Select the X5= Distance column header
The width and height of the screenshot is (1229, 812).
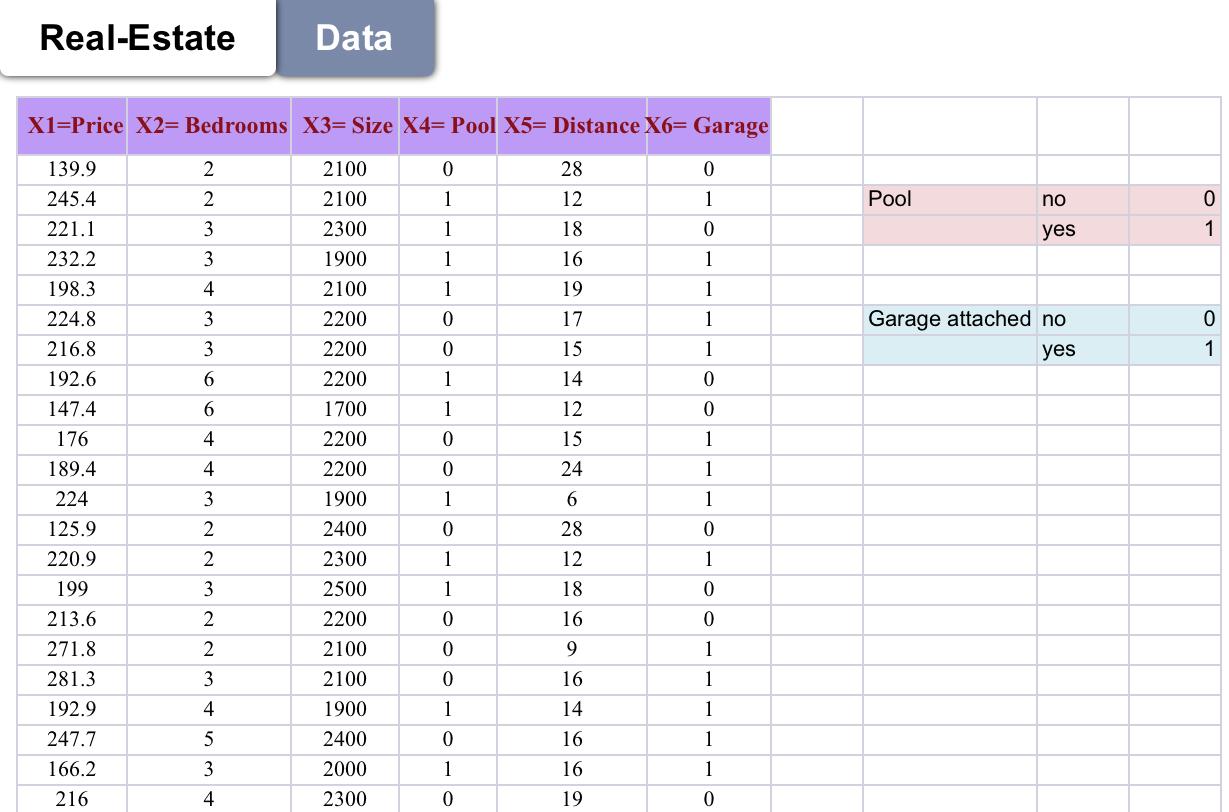coord(573,126)
